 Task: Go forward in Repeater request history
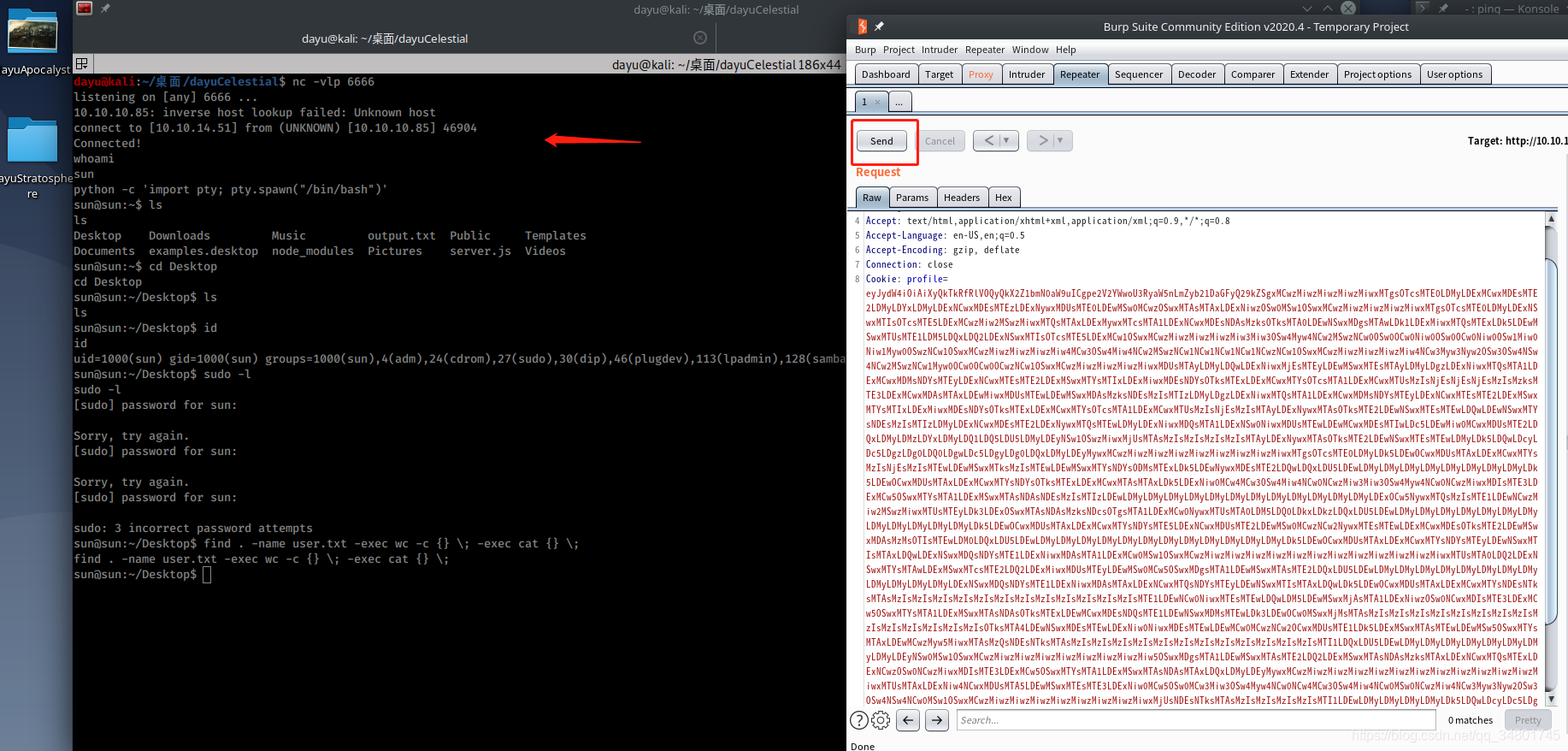(1042, 140)
